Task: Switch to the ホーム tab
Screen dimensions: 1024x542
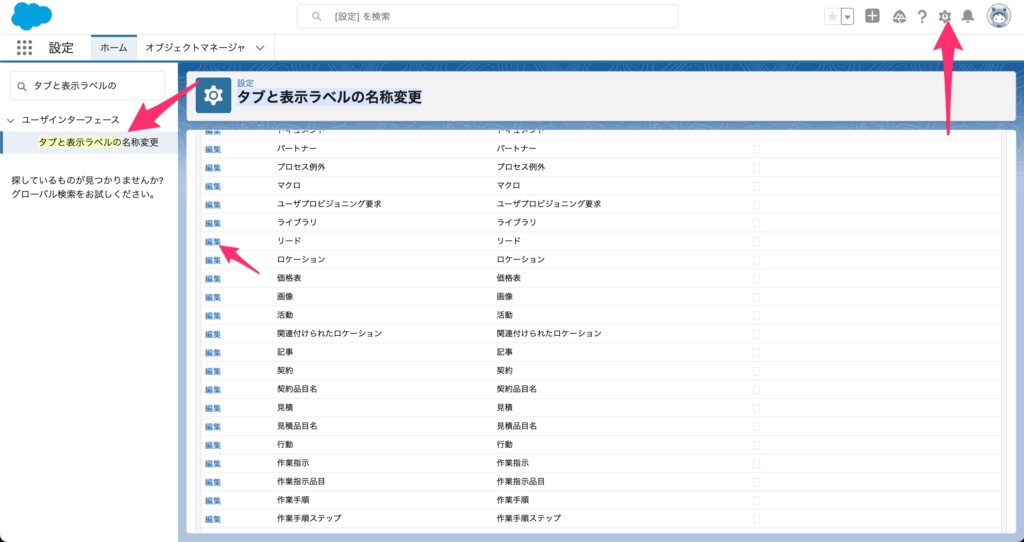Action: [114, 48]
